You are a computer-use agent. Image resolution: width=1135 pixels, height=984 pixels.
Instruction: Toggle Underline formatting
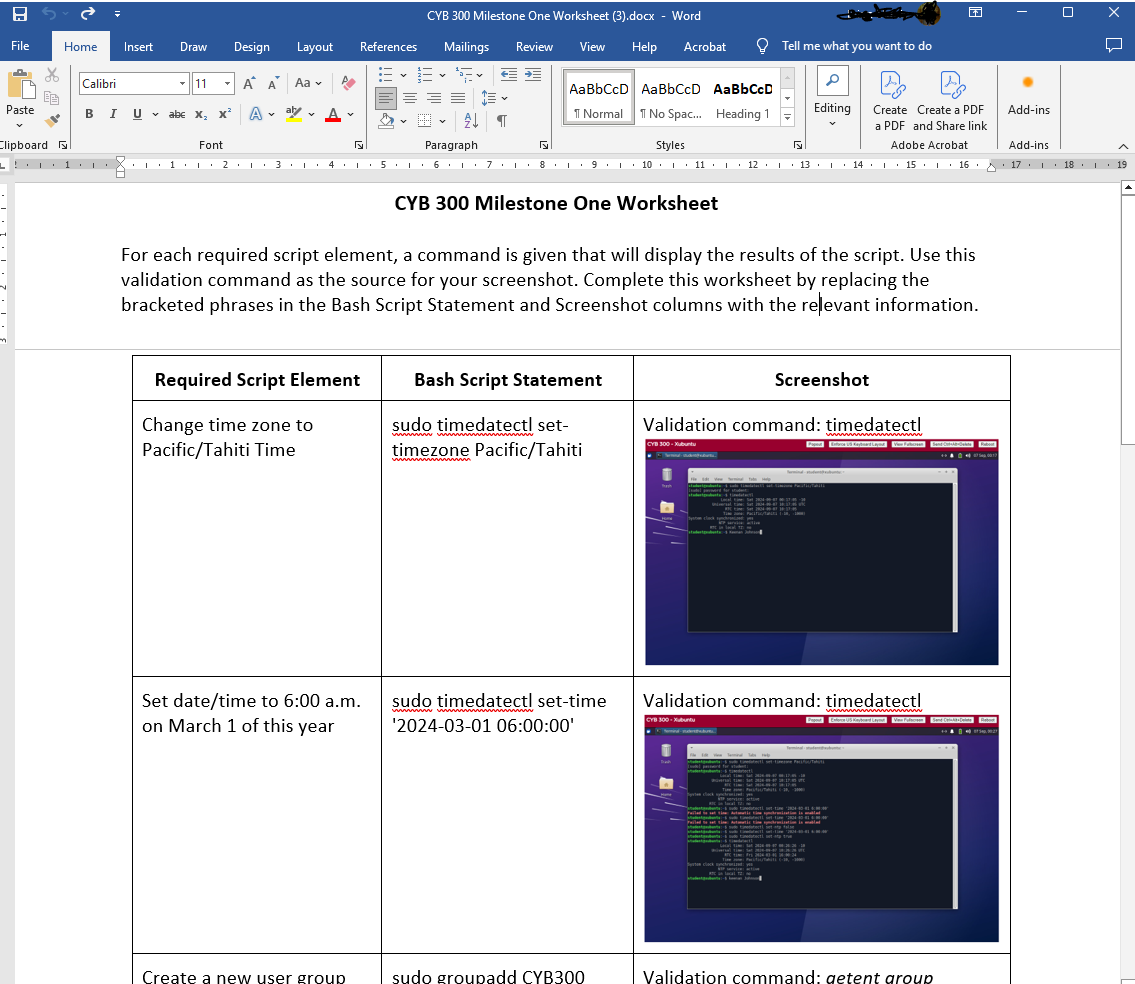pos(137,114)
